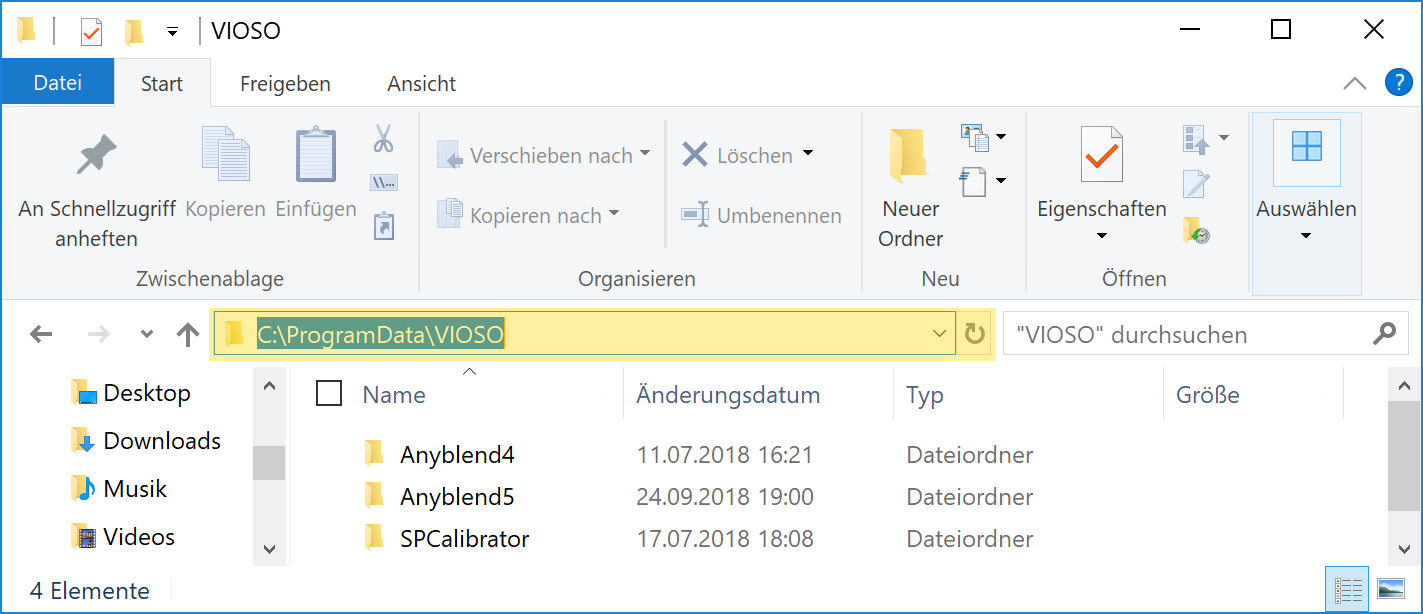Click navigation pane scrollbar down arrow
This screenshot has height=614, width=1423.
pos(269,548)
